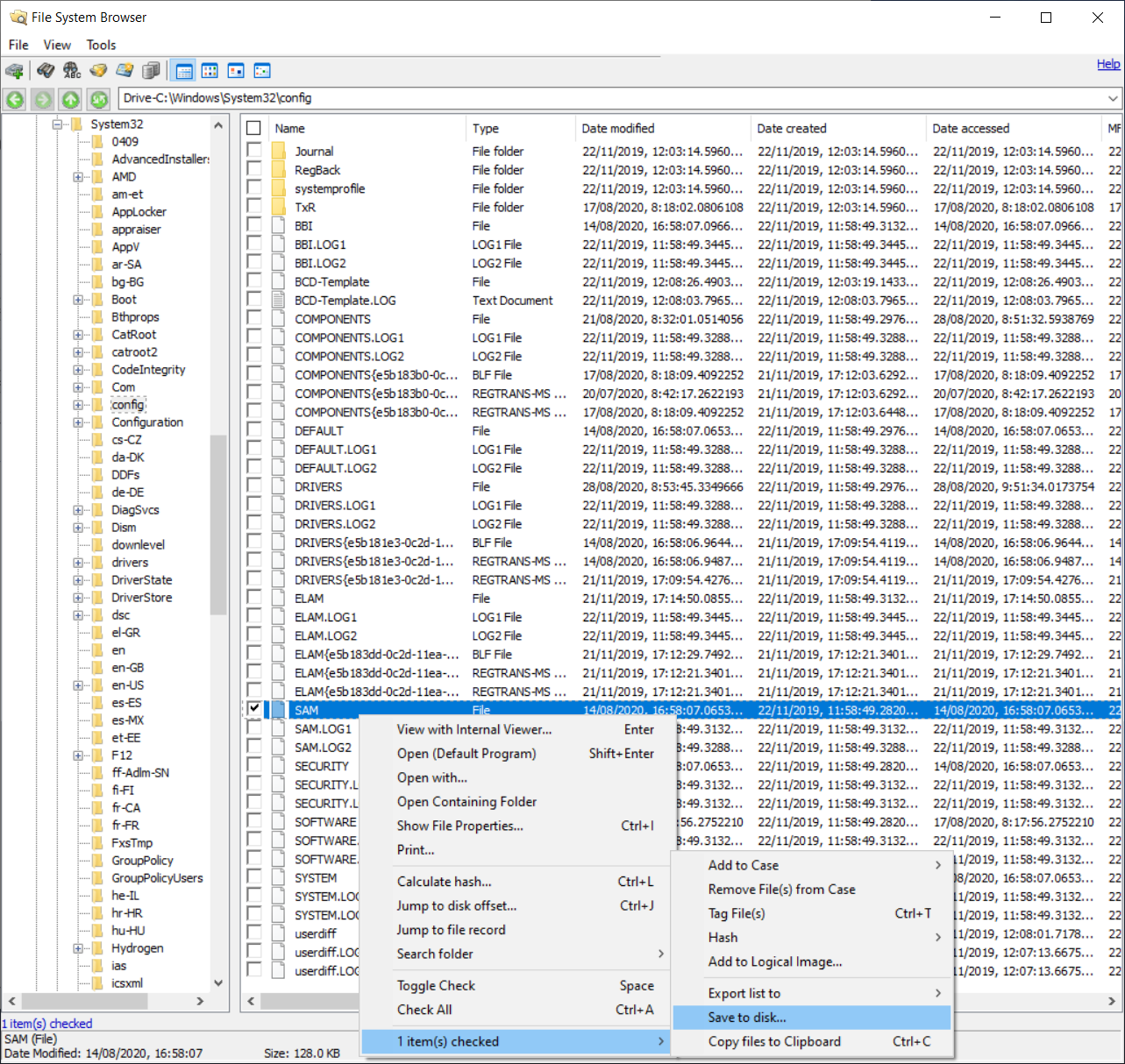Click the GroupPolicy folder icon in tree
Viewport: 1125px width, 1064px height.
98,861
